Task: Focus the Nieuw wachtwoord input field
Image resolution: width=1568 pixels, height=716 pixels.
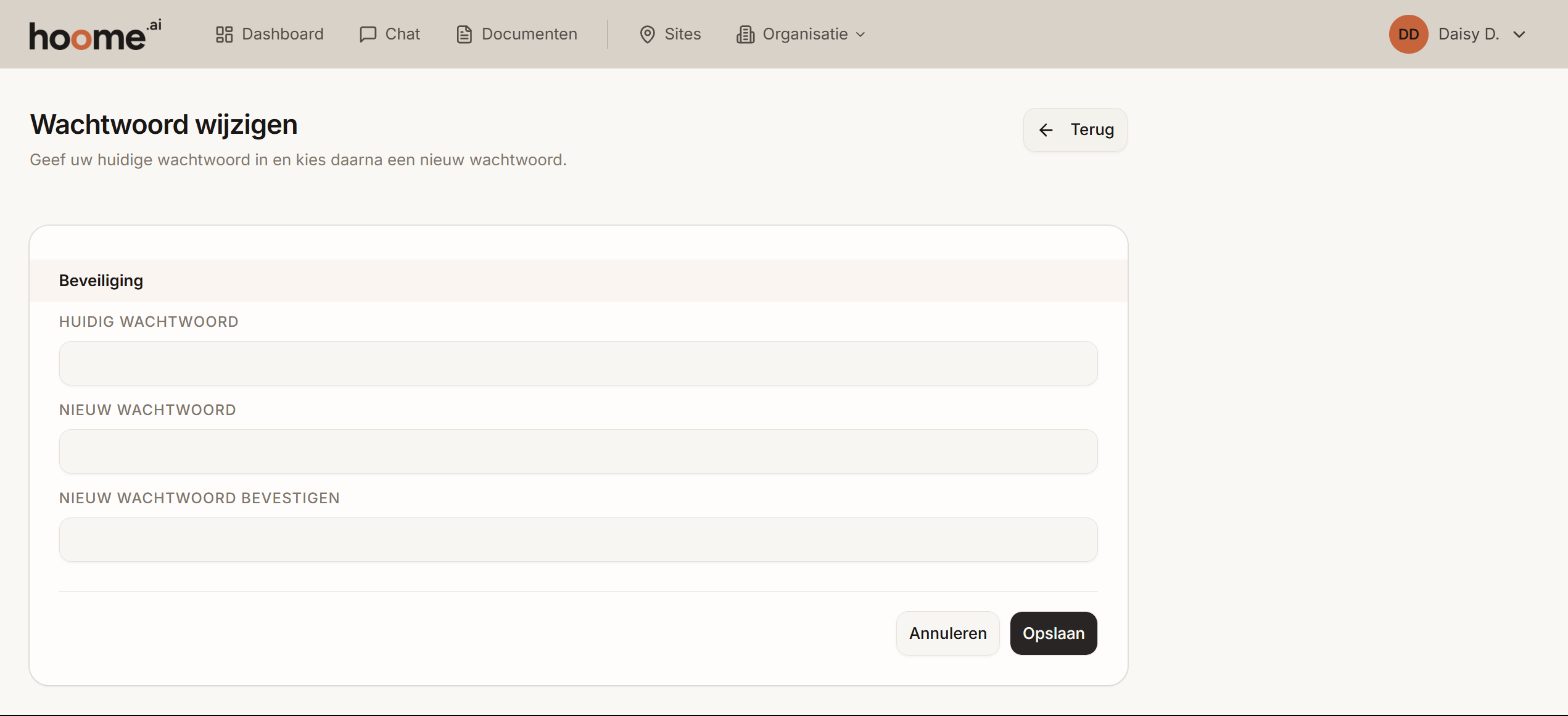Action: [578, 452]
